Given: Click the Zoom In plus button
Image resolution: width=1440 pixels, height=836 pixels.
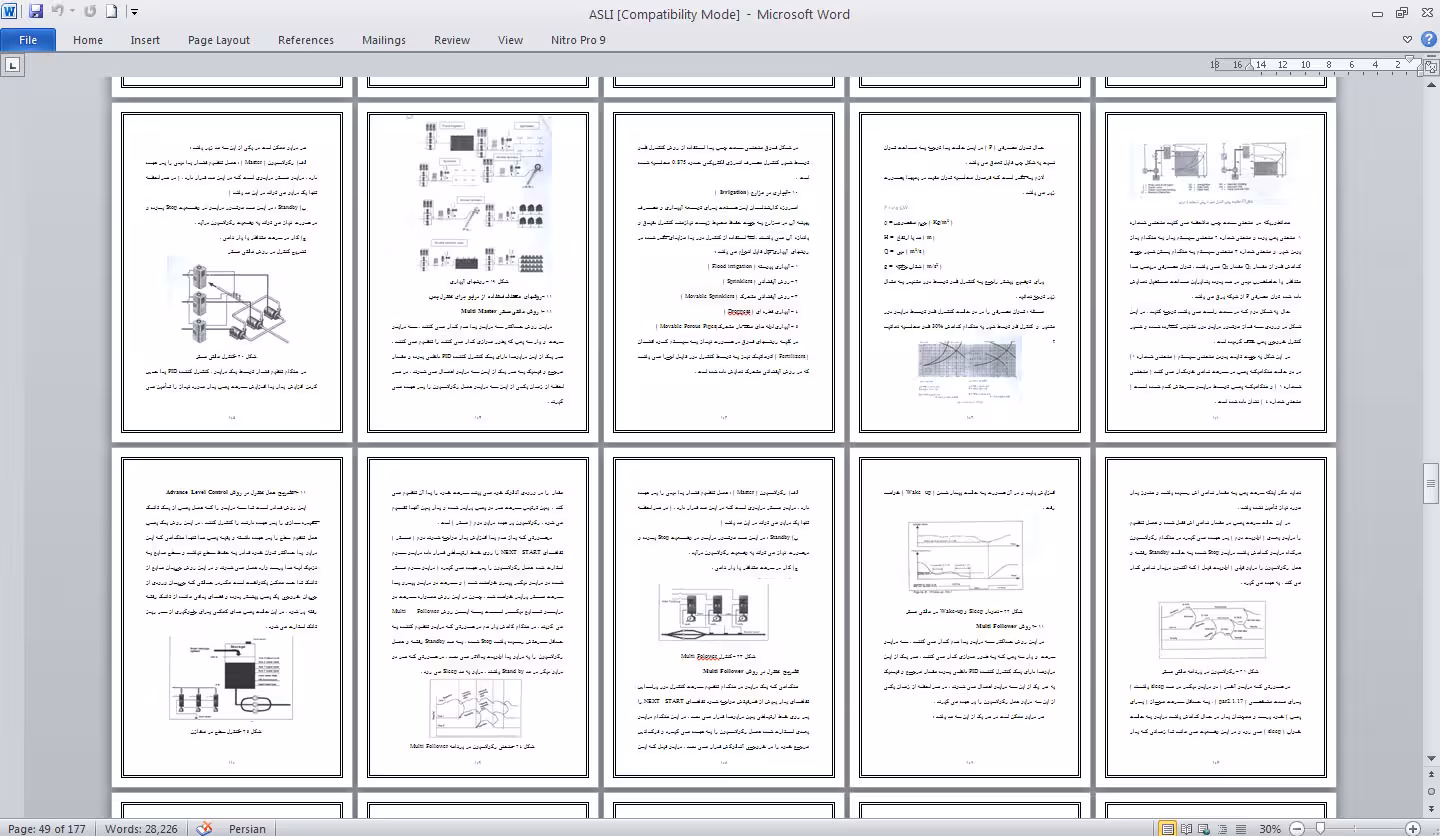Looking at the screenshot, I should (x=1413, y=828).
